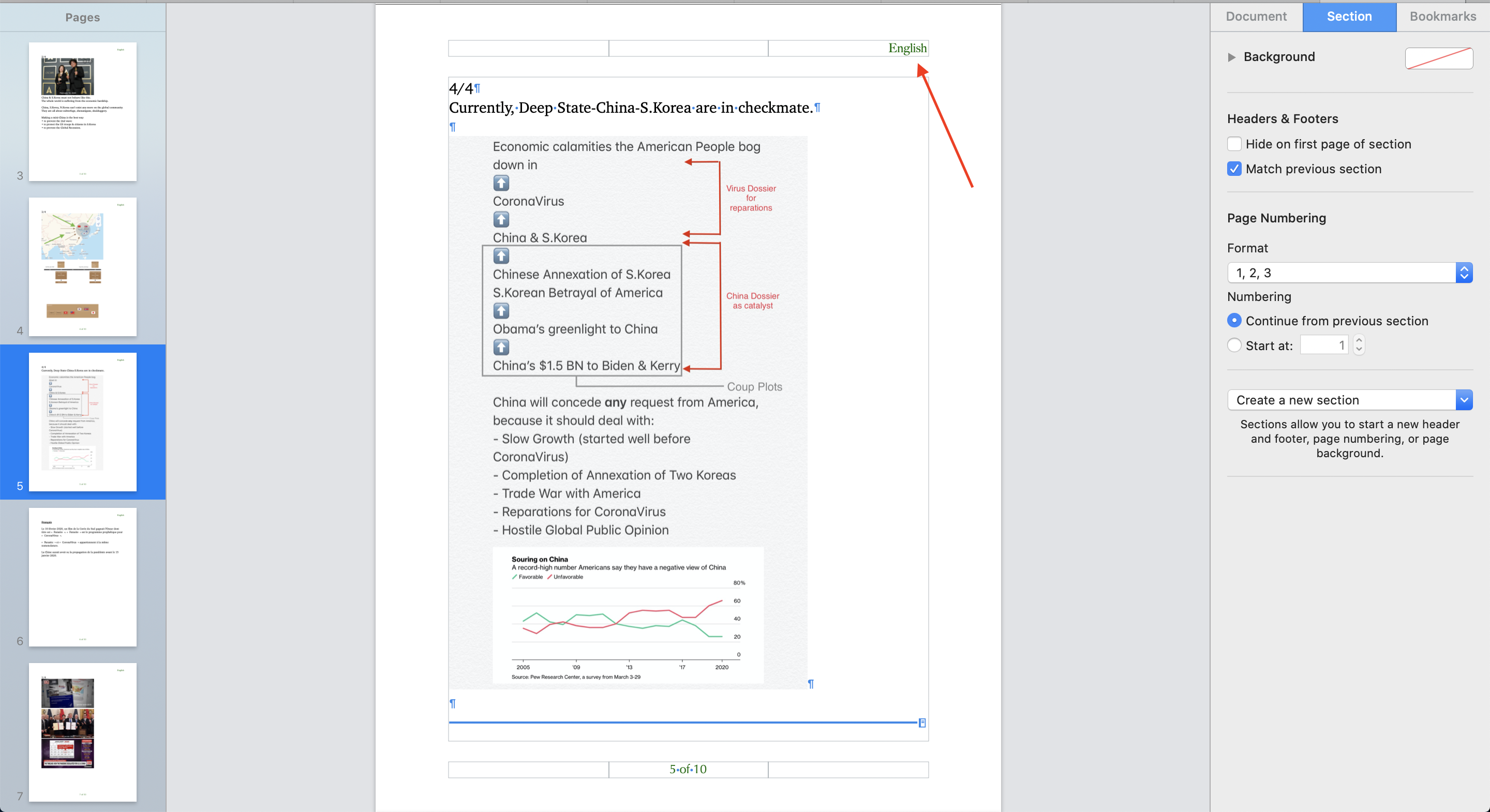
Task: Select Start at numbering option
Action: click(1234, 345)
